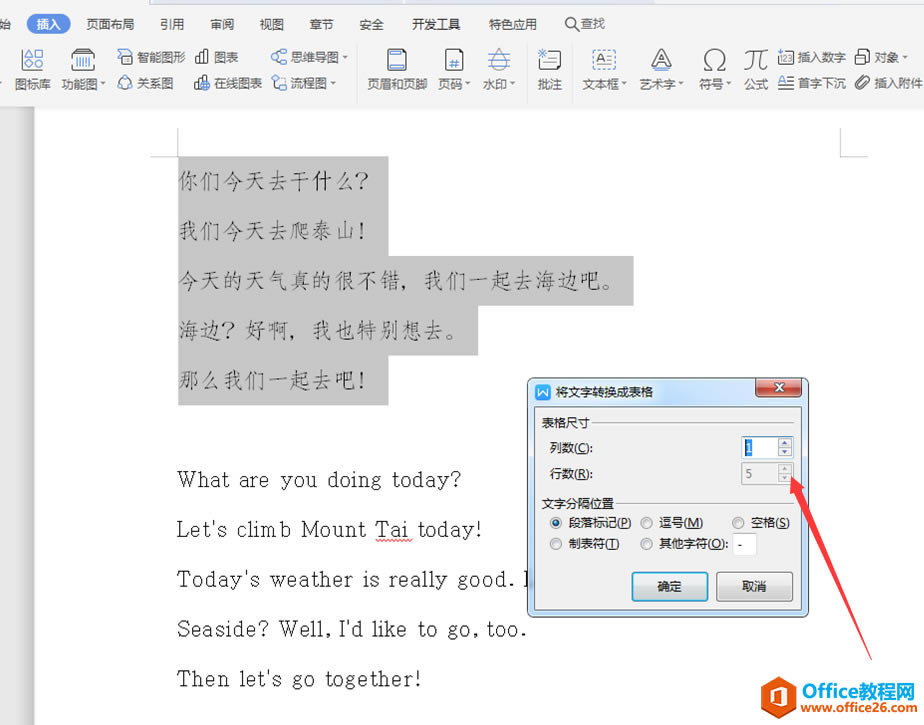
Task: Click the 艺术字 word art icon
Action: pos(661,61)
